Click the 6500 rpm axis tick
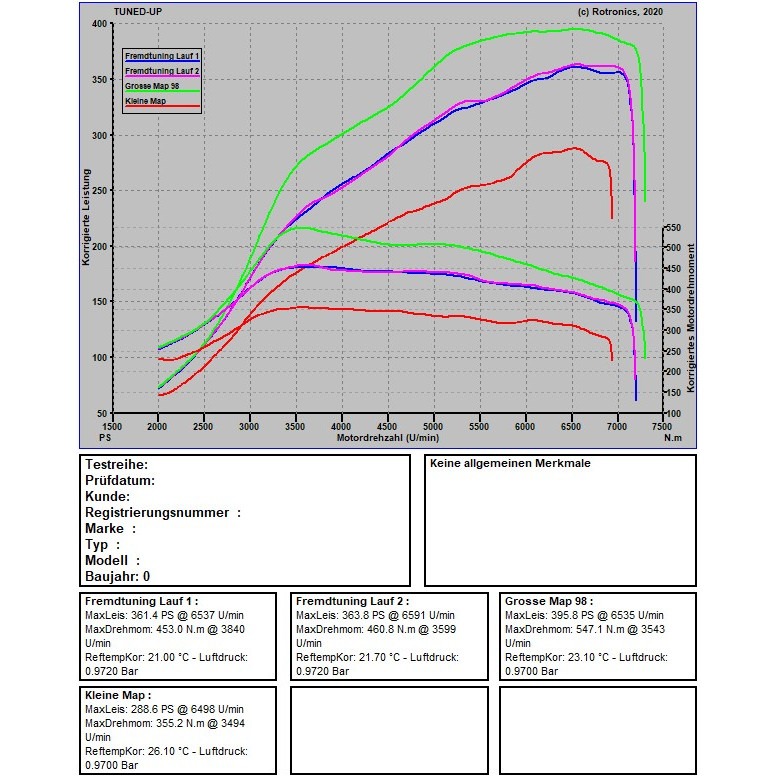This screenshot has width=777, height=777. 571,426
